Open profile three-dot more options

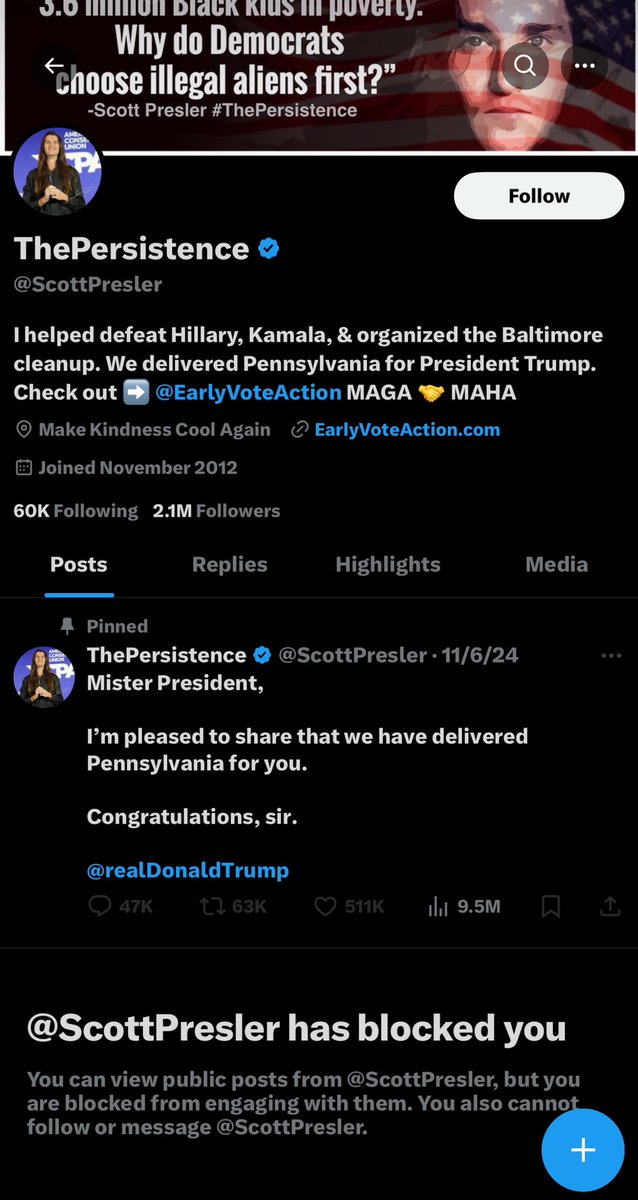coord(585,66)
